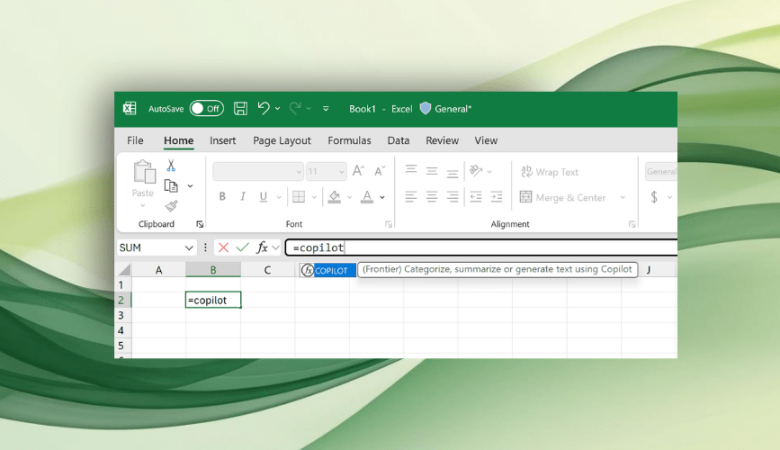Viewport: 780px width, 450px height.
Task: Toggle Bold formatting
Action: pyautogui.click(x=222, y=197)
